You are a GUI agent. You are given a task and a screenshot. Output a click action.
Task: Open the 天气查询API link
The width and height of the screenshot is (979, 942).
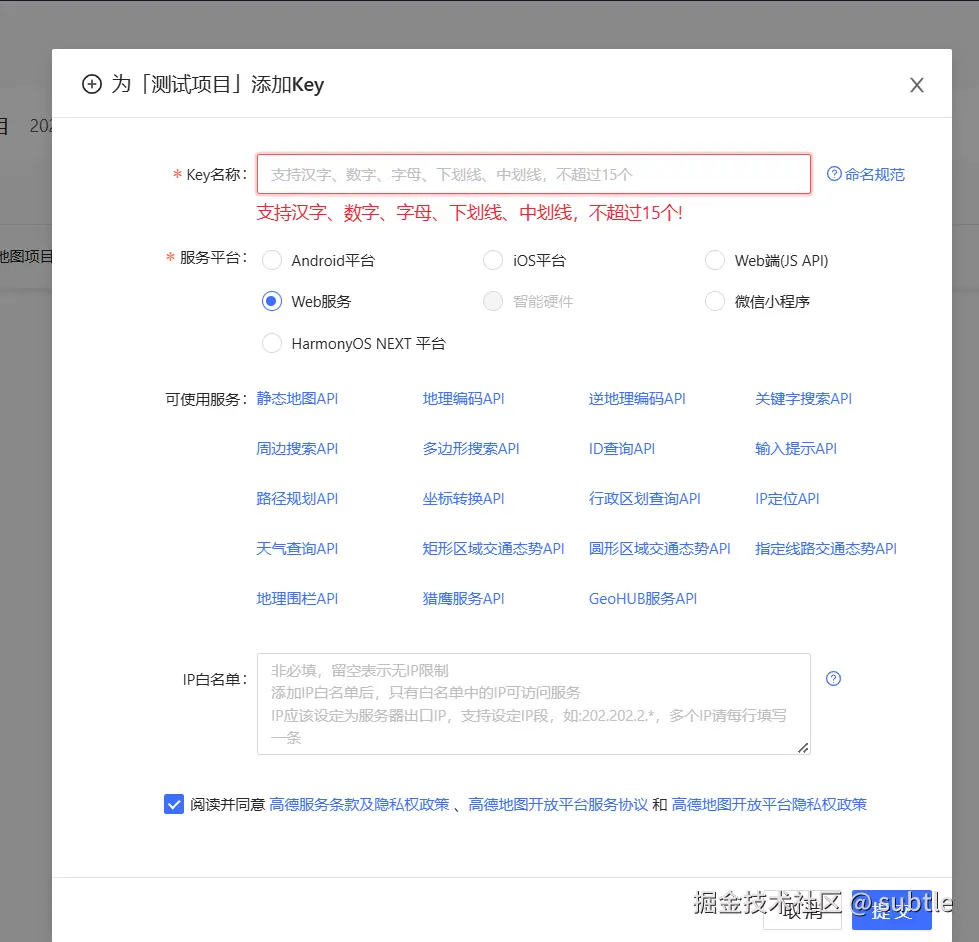tap(297, 549)
